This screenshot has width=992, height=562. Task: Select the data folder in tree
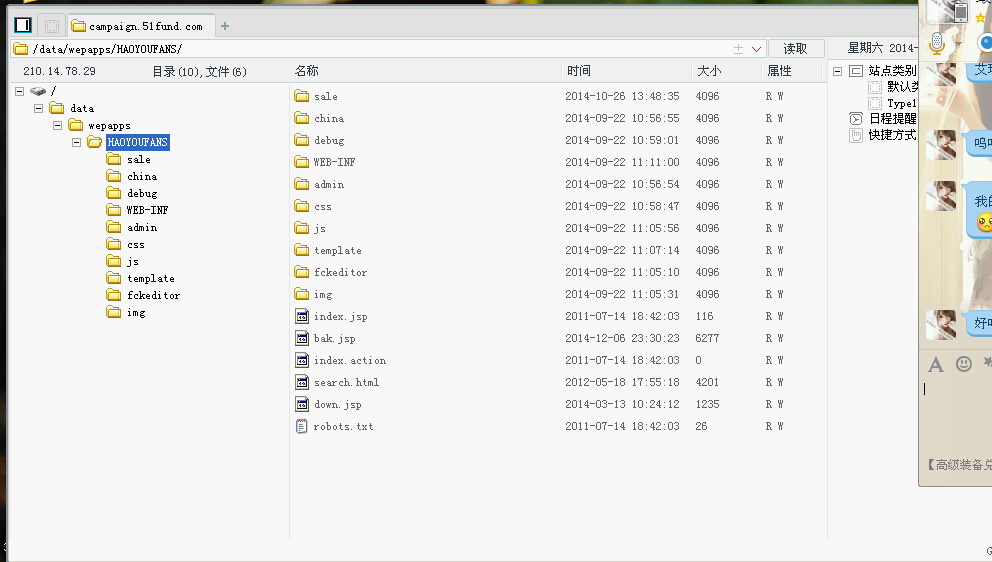[82, 108]
